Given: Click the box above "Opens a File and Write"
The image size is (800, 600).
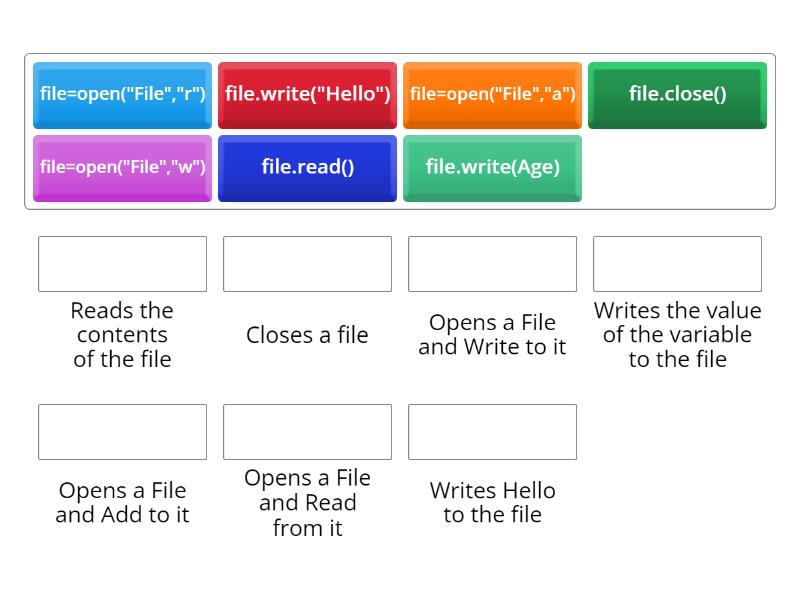Looking at the screenshot, I should 492,264.
